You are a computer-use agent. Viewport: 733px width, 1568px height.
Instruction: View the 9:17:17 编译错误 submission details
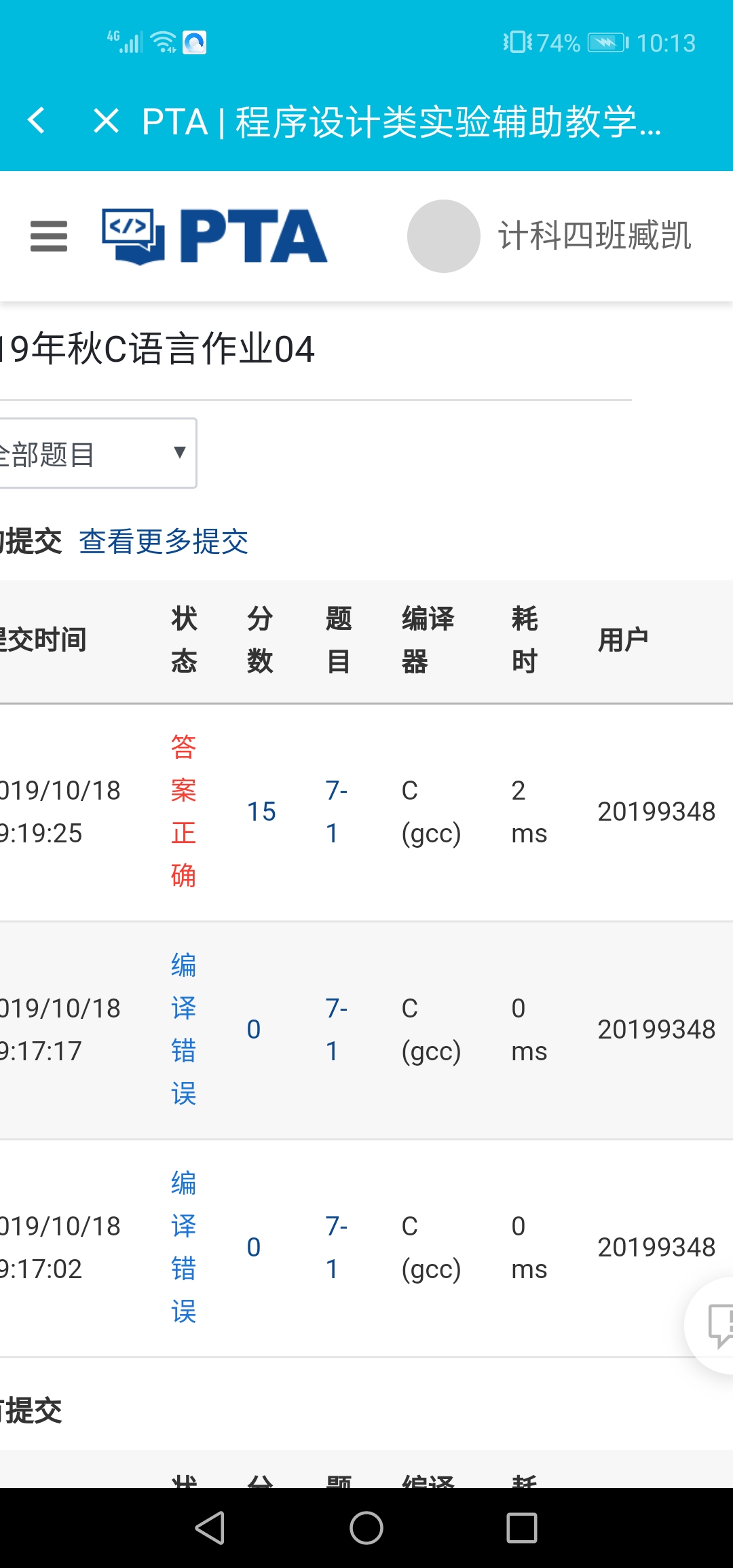(x=183, y=1029)
